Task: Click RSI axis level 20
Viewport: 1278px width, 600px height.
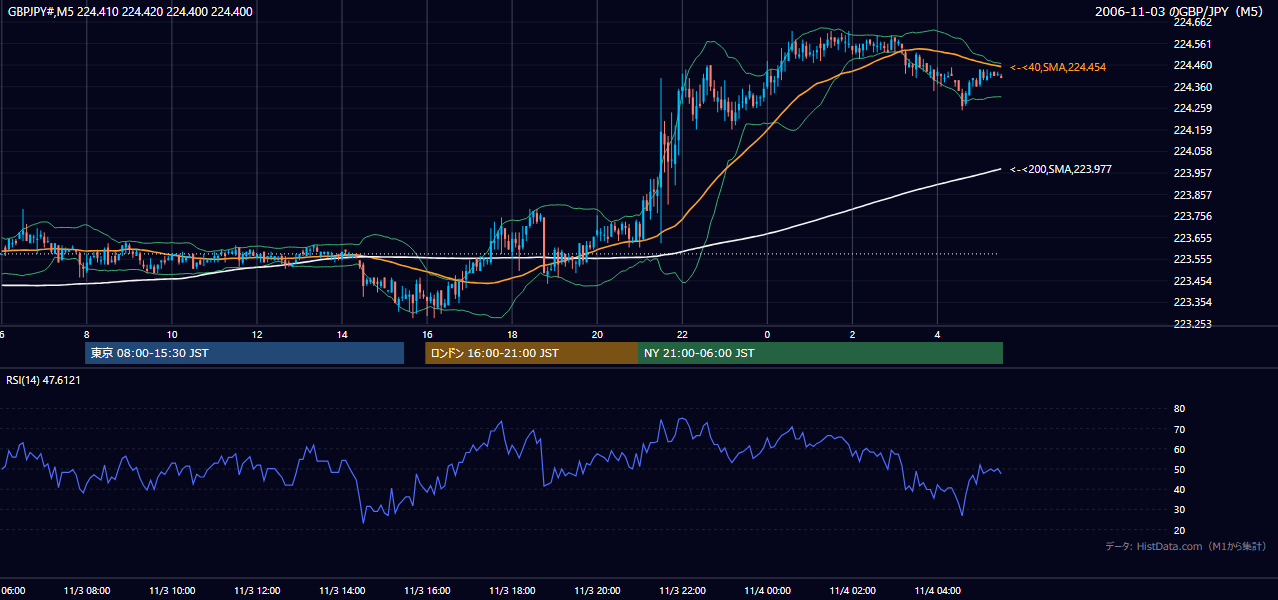Action: coord(1179,530)
